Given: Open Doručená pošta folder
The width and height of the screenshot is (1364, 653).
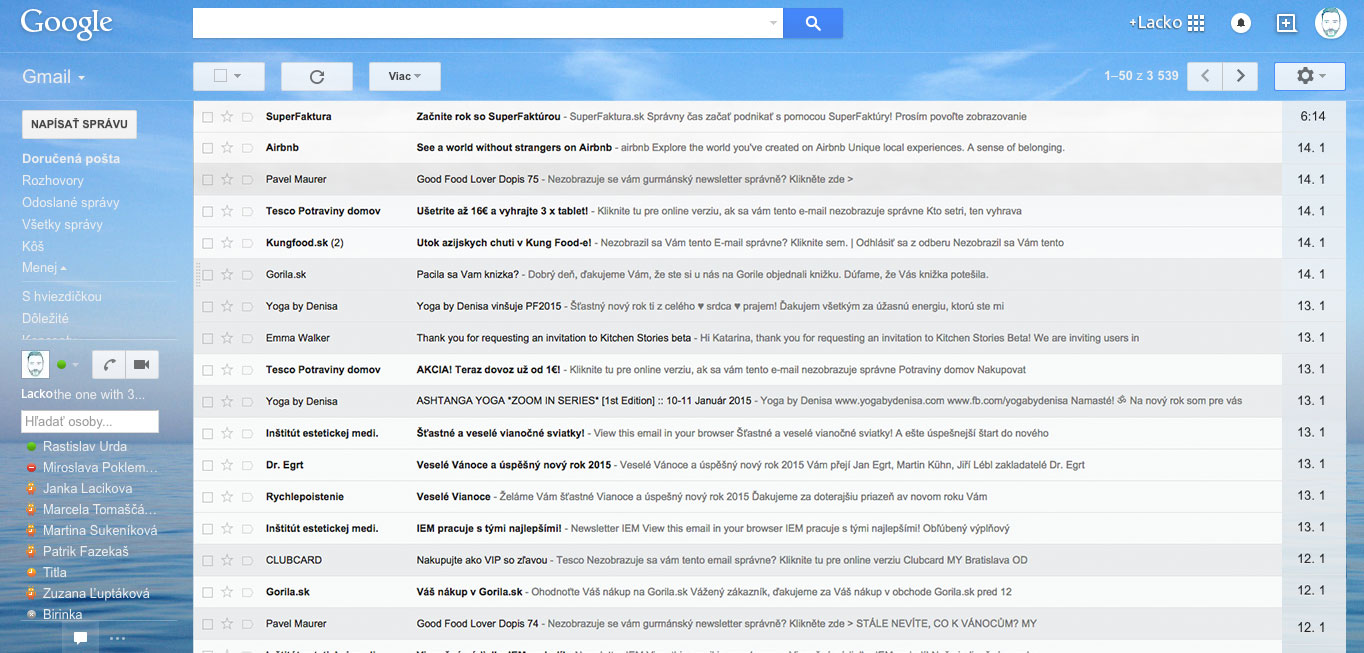Looking at the screenshot, I should (71, 159).
